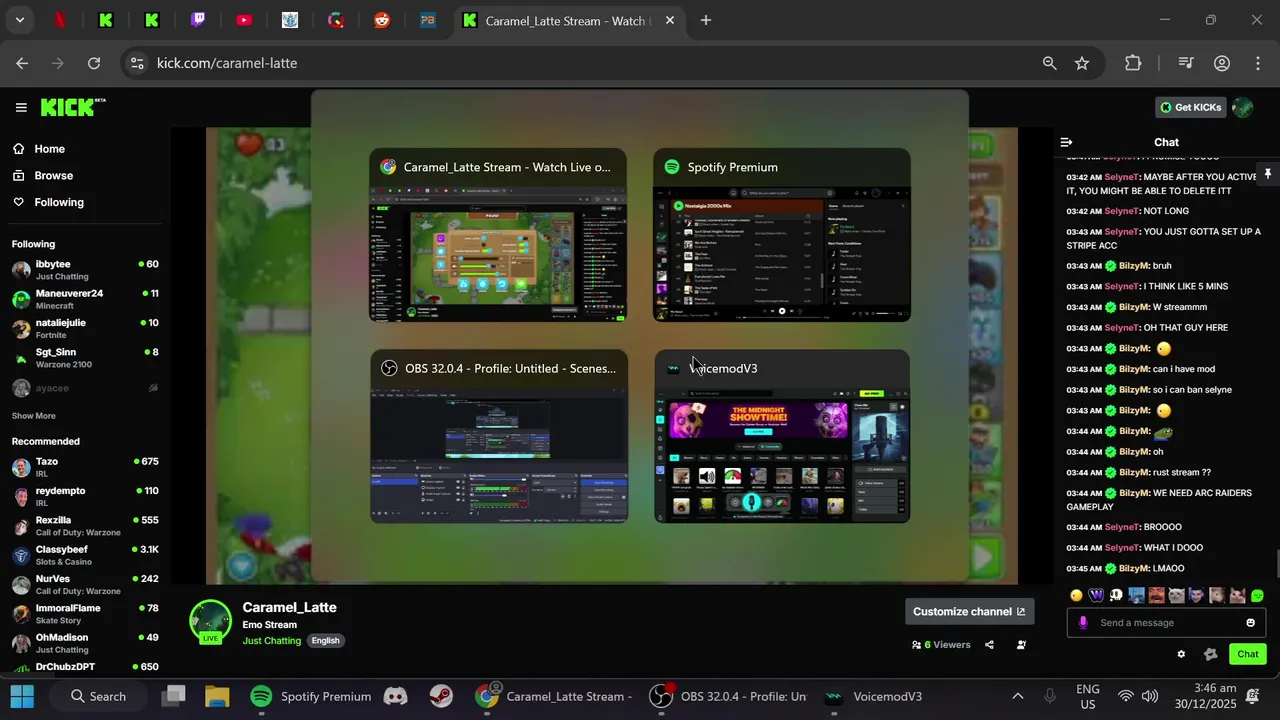
Task: Click the share stream icon
Action: pyautogui.click(x=989, y=645)
